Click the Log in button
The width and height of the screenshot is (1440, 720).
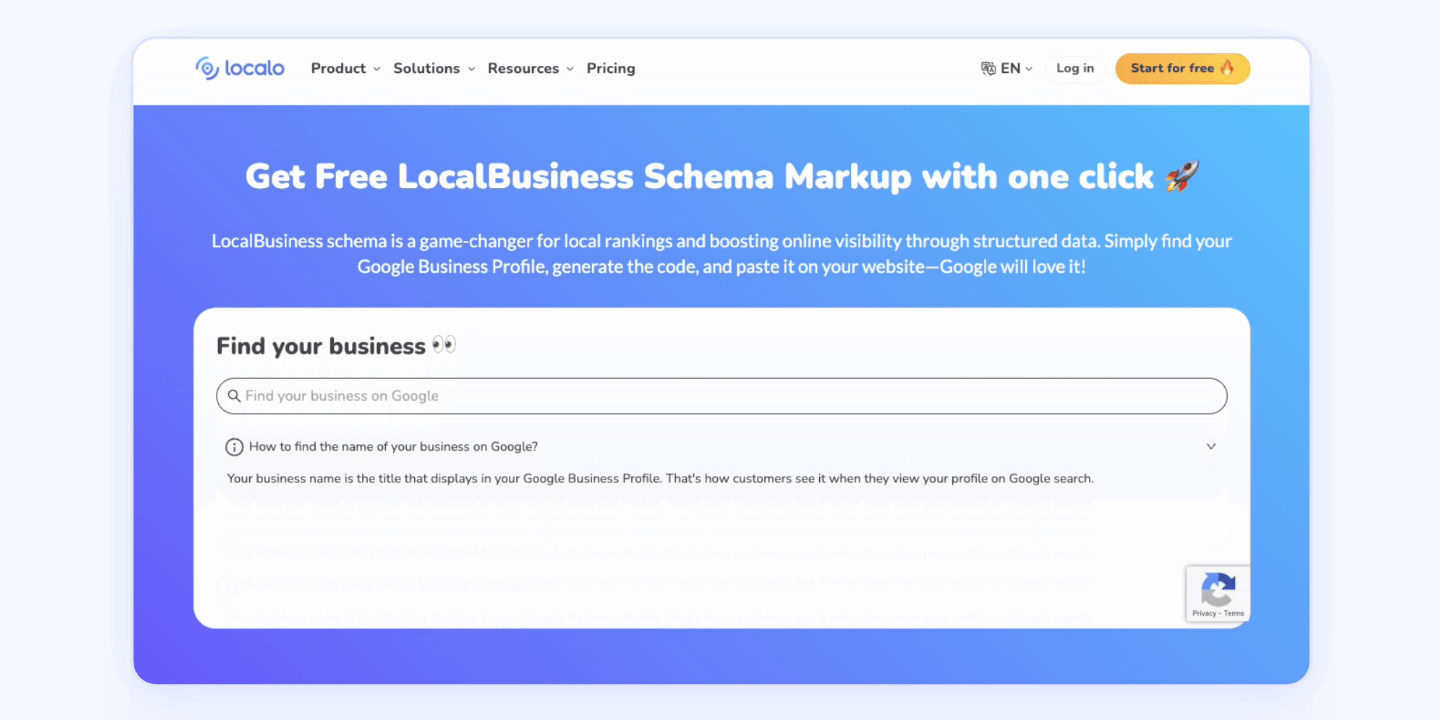click(1075, 68)
